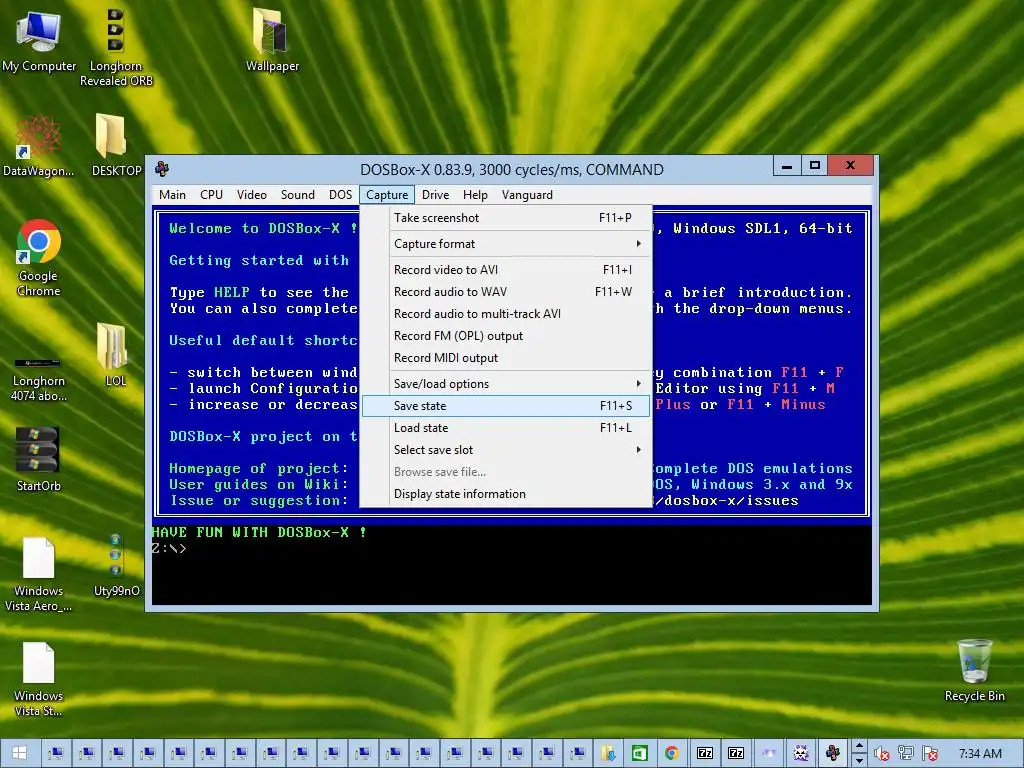1024x768 pixels.
Task: Open the Help menu
Action: click(475, 195)
